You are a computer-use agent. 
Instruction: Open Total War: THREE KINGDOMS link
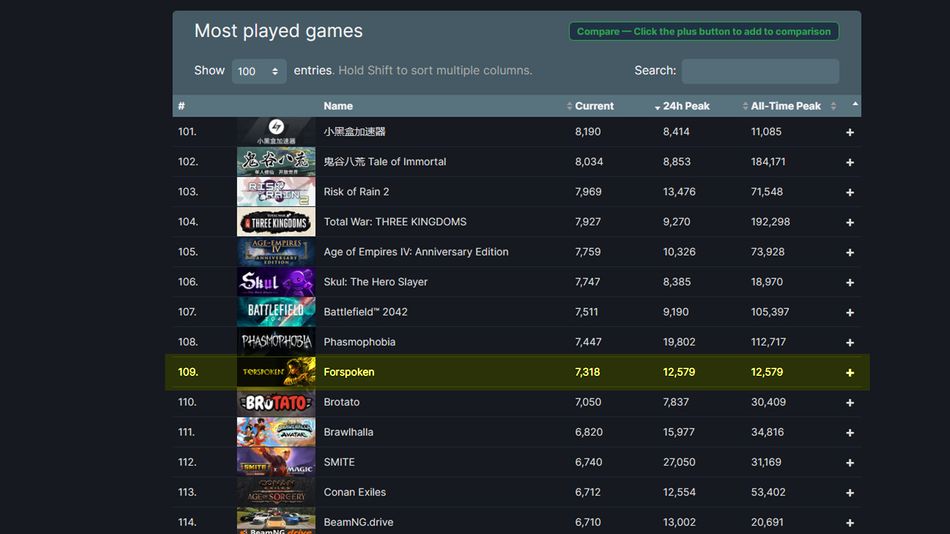[395, 222]
